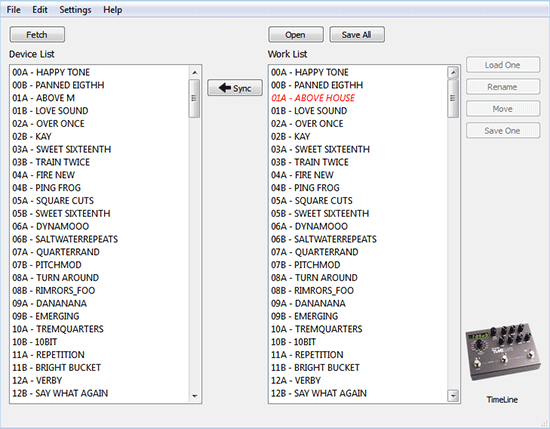This screenshot has width=550, height=429.
Task: Click the Sync arrow button
Action: 235,88
